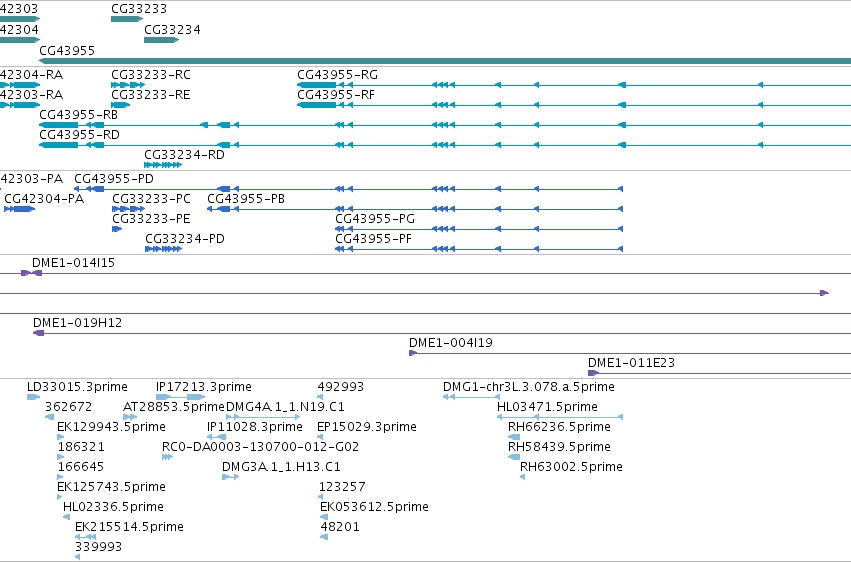Select EST RH63002.5prime

tap(523, 477)
